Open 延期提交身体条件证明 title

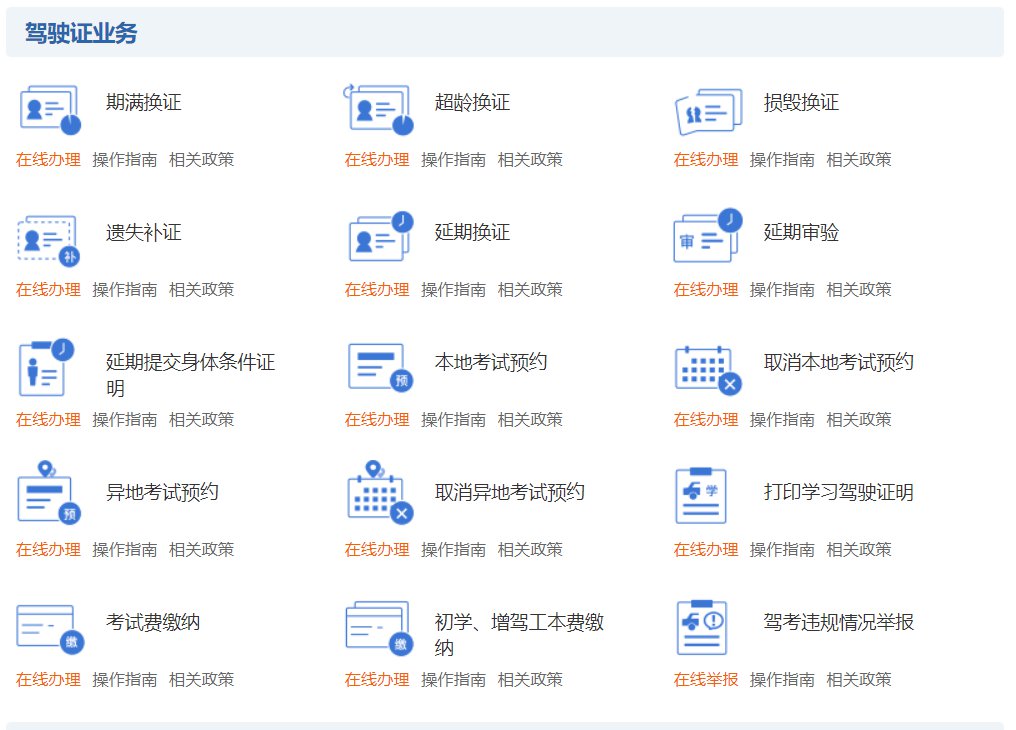[x=191, y=375]
